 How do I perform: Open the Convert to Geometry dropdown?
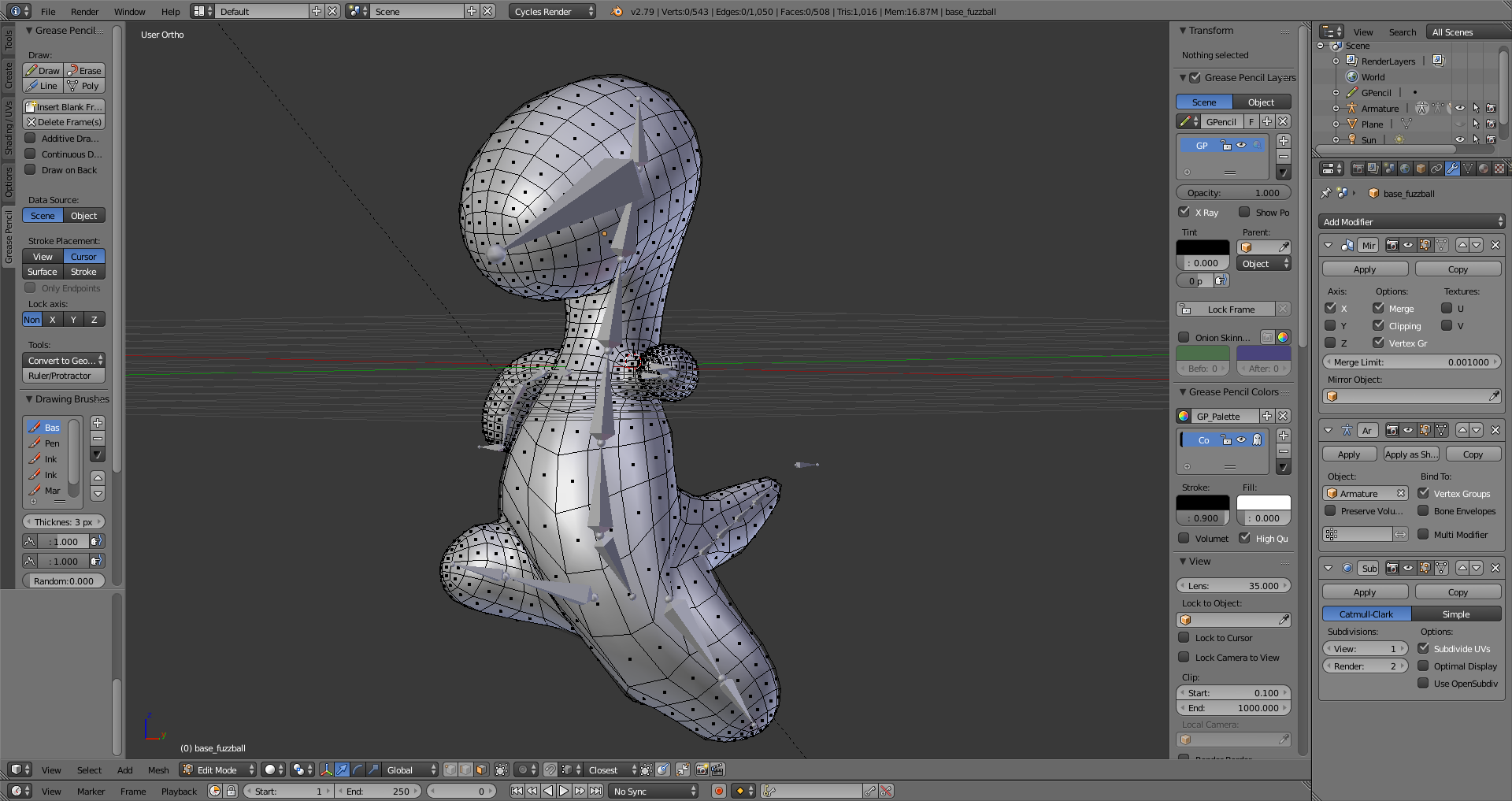pos(64,360)
